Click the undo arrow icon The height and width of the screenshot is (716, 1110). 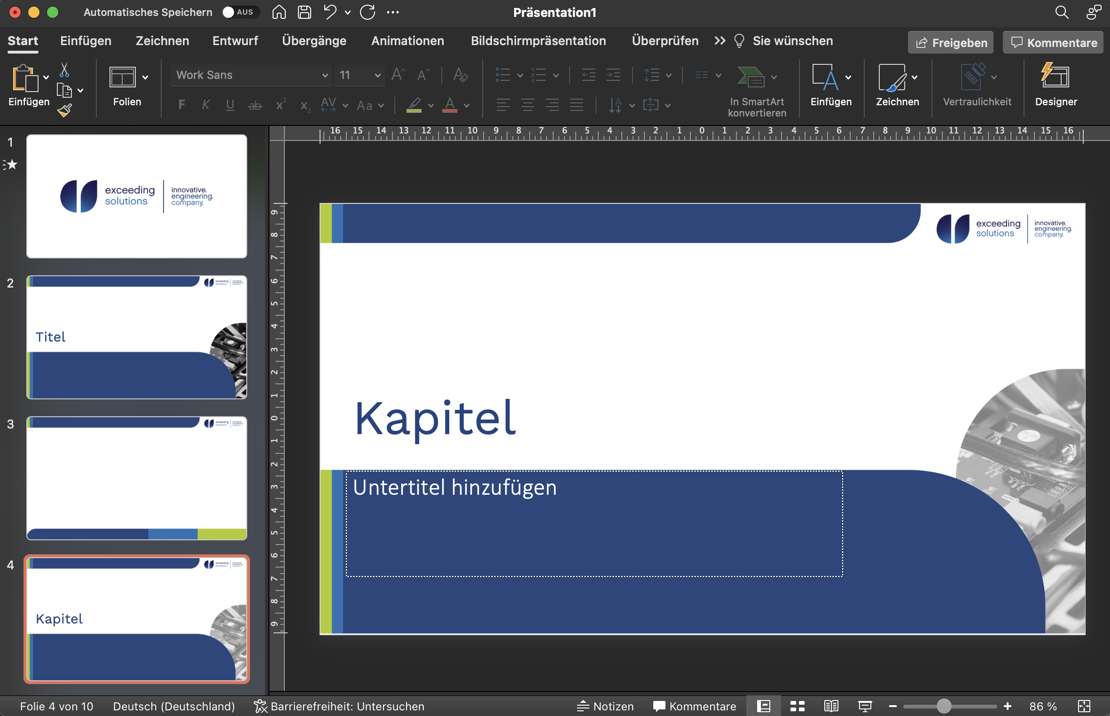tap(330, 12)
